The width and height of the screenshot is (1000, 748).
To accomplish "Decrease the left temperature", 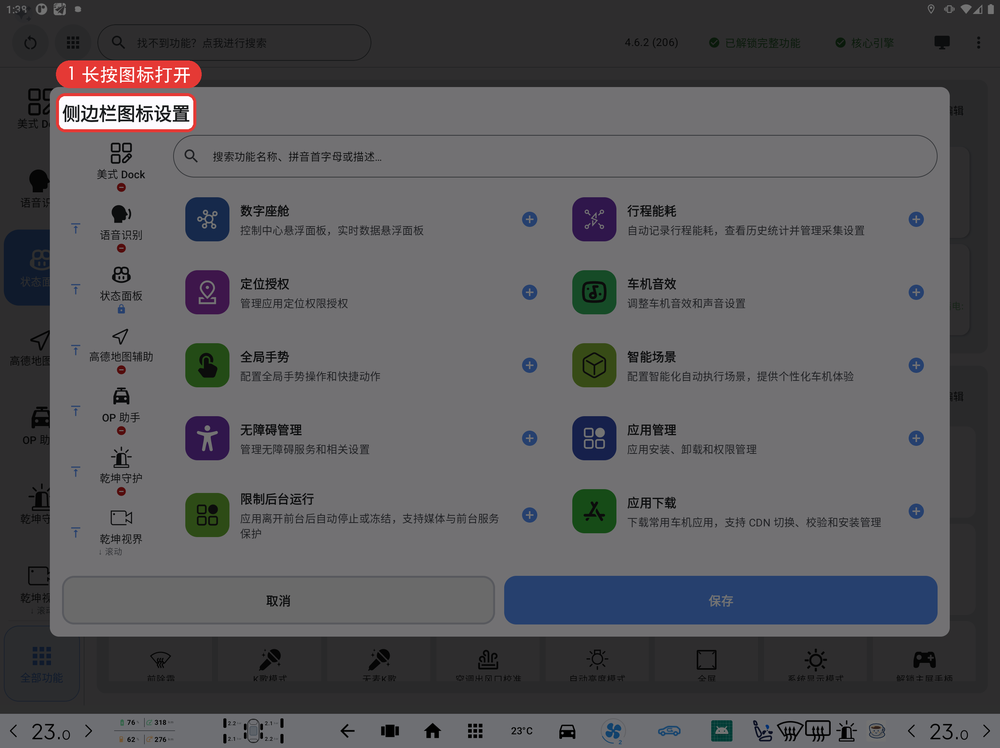I will (13, 731).
